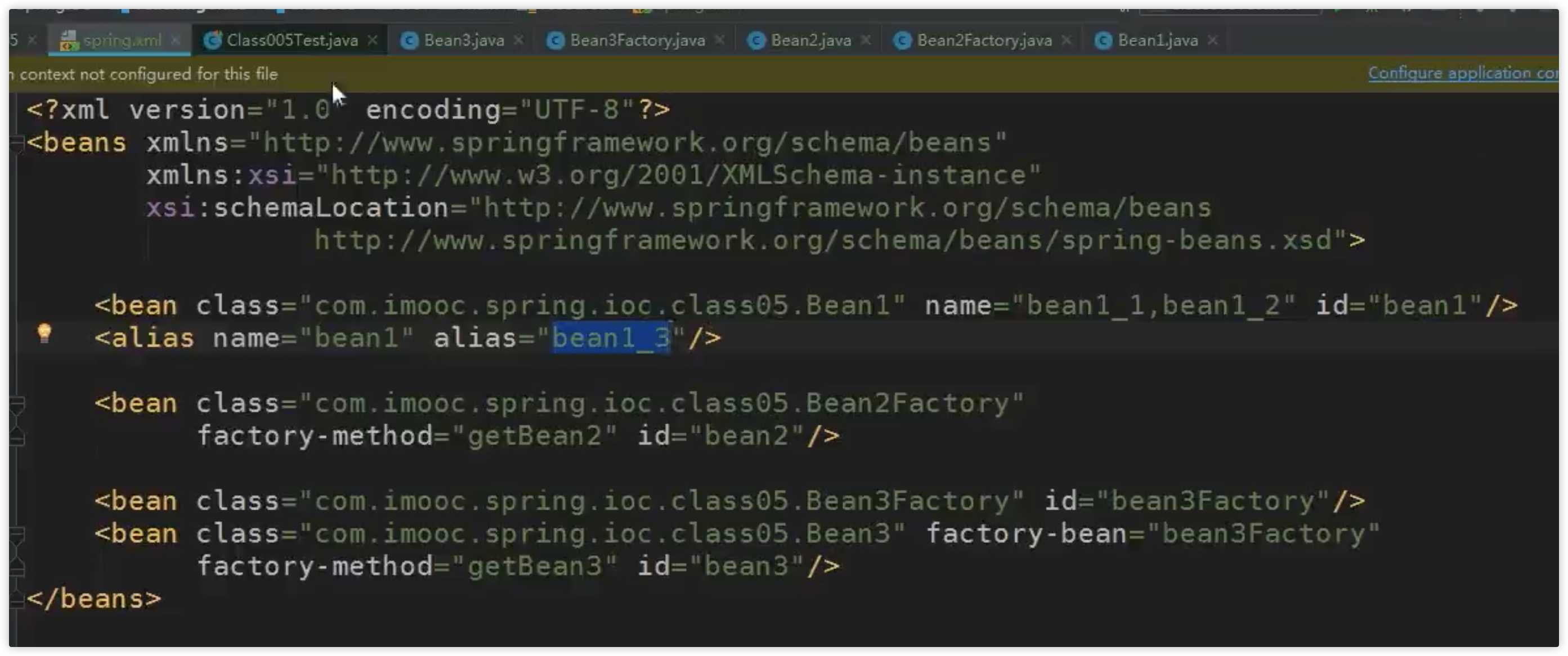
Task: Close the Bean1.java tab
Action: tap(1212, 40)
